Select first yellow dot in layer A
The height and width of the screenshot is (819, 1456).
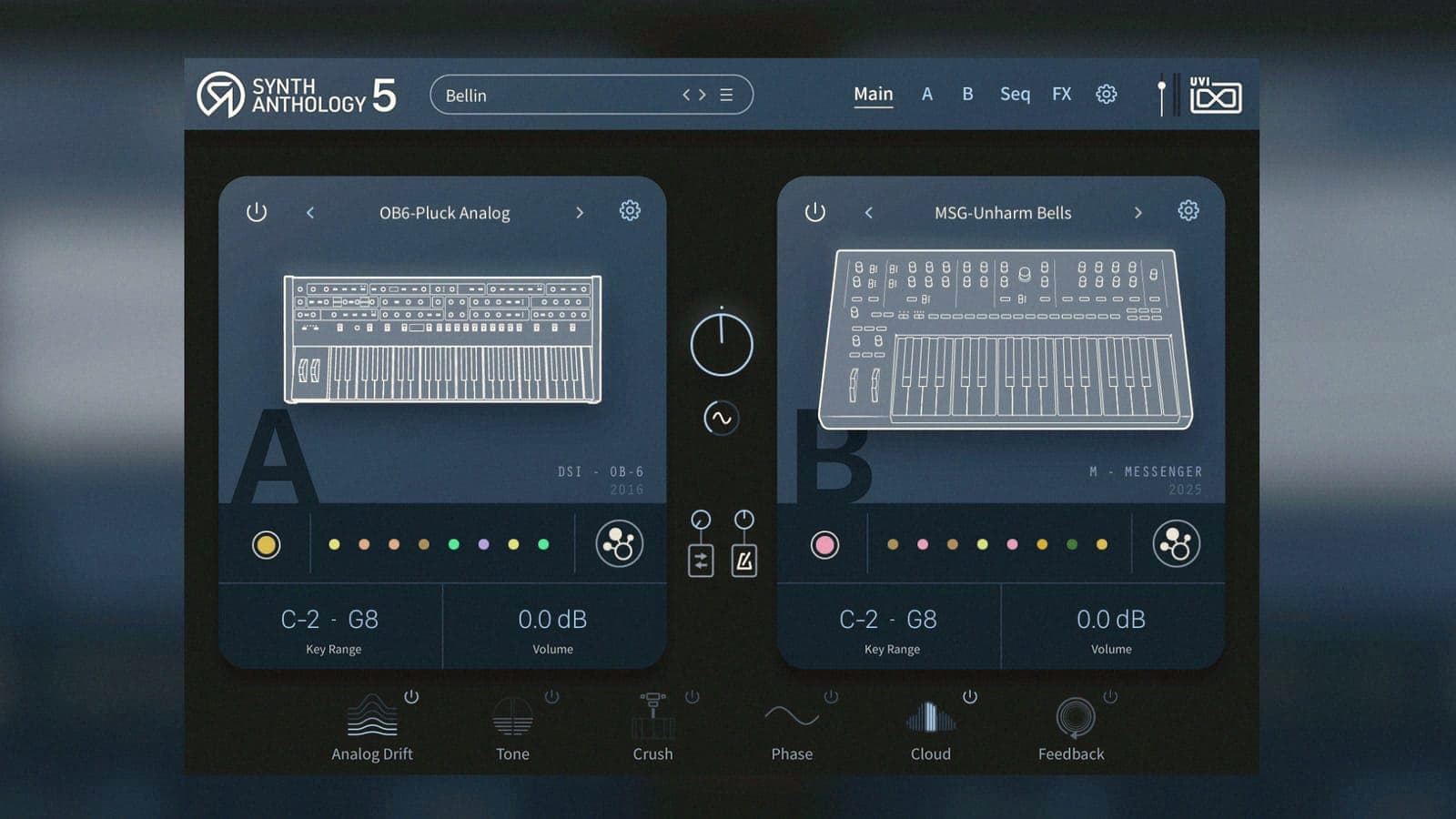point(334,544)
